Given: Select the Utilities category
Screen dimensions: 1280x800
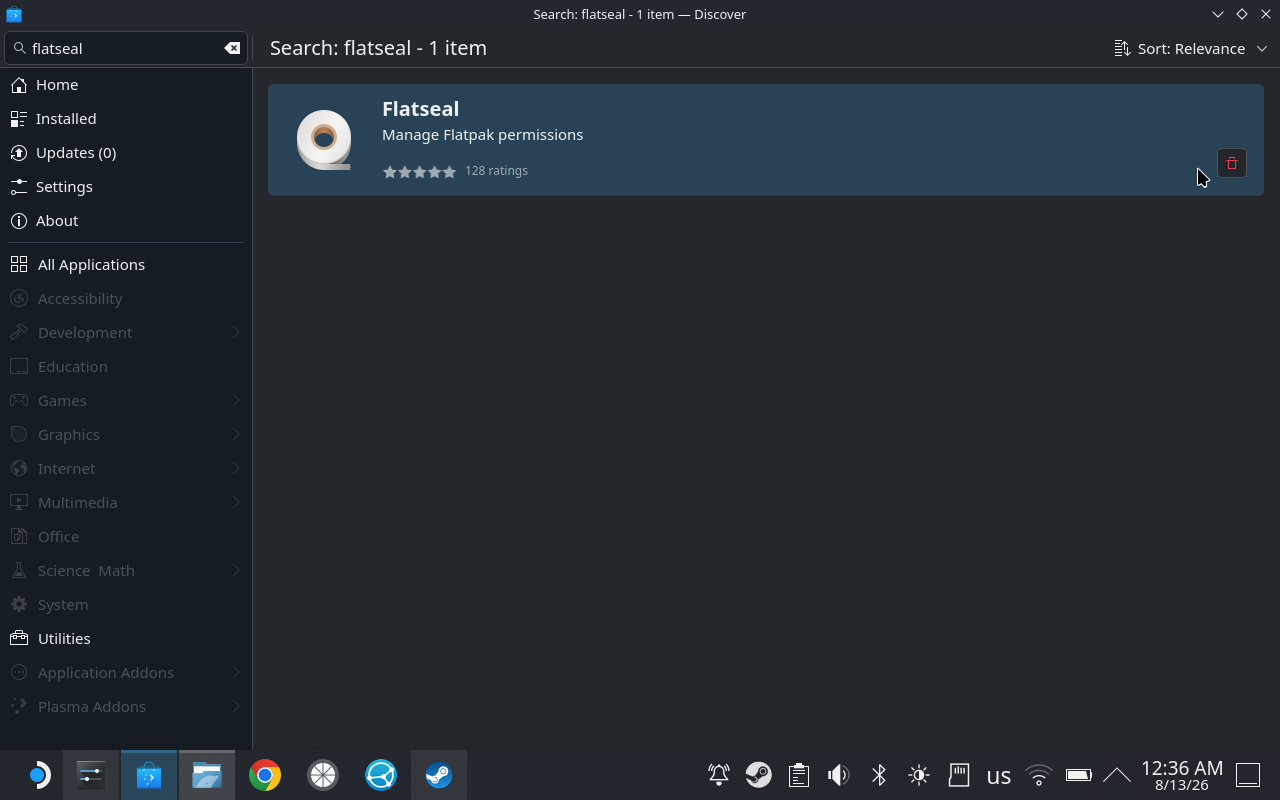Looking at the screenshot, I should click(126, 639).
